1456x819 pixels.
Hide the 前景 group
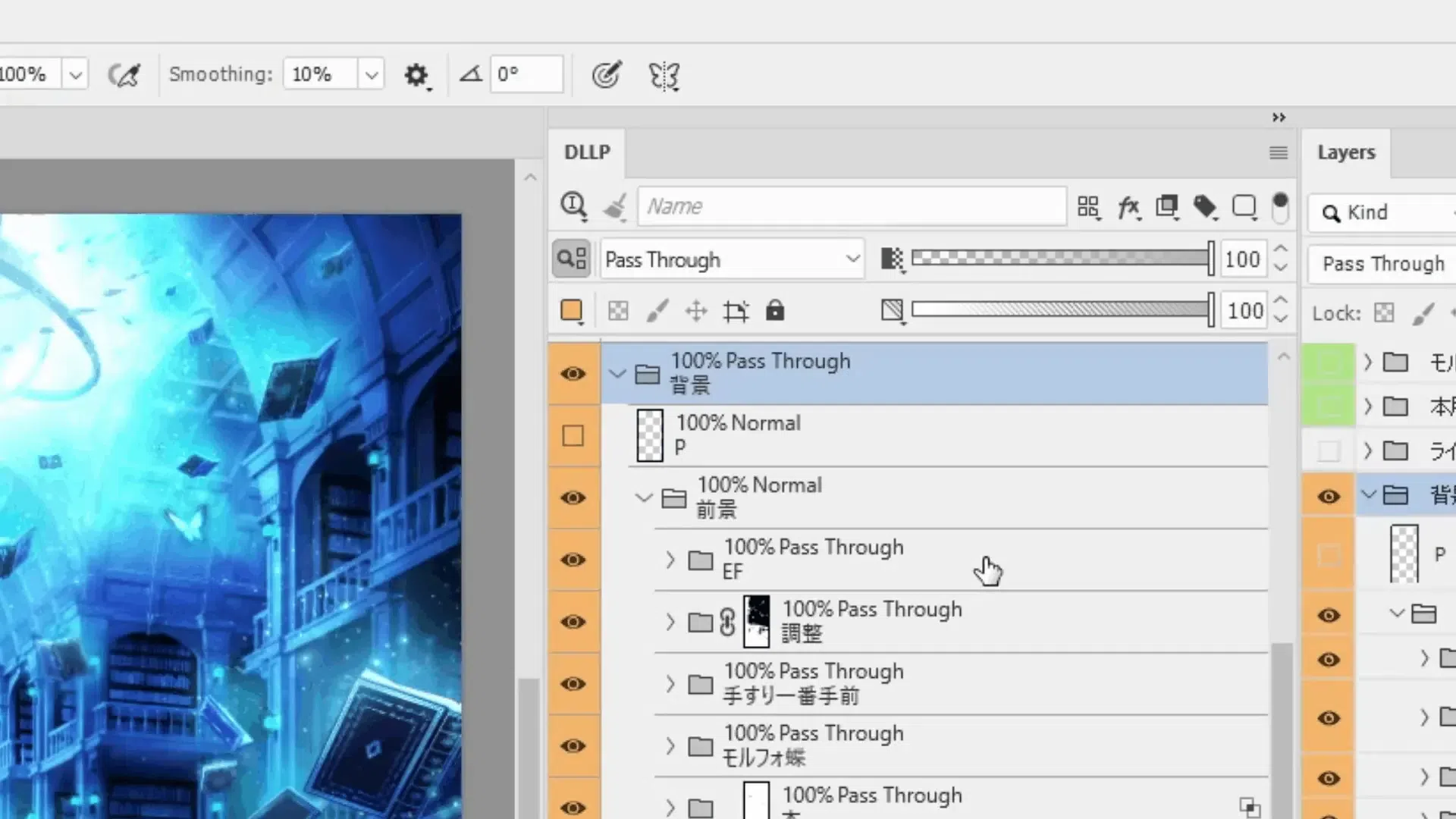pos(573,498)
